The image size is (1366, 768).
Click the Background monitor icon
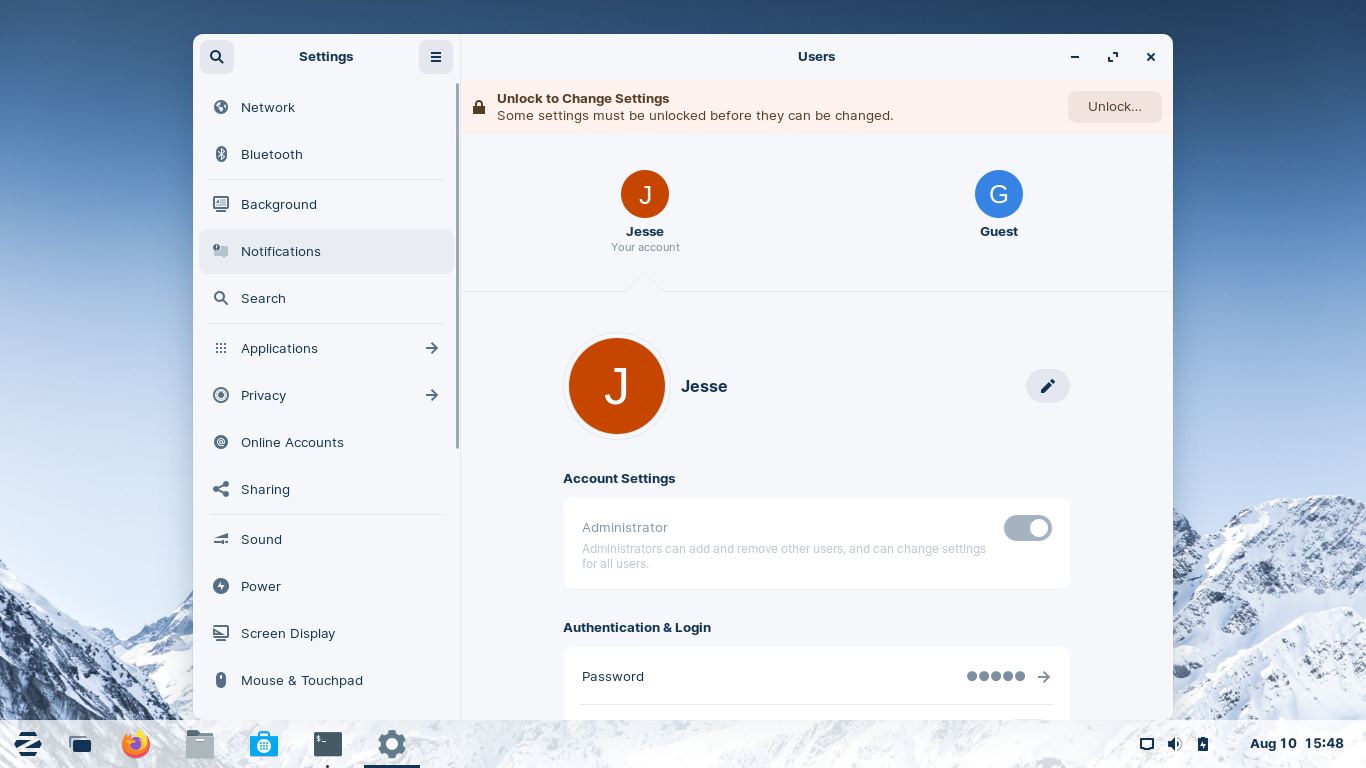point(221,204)
